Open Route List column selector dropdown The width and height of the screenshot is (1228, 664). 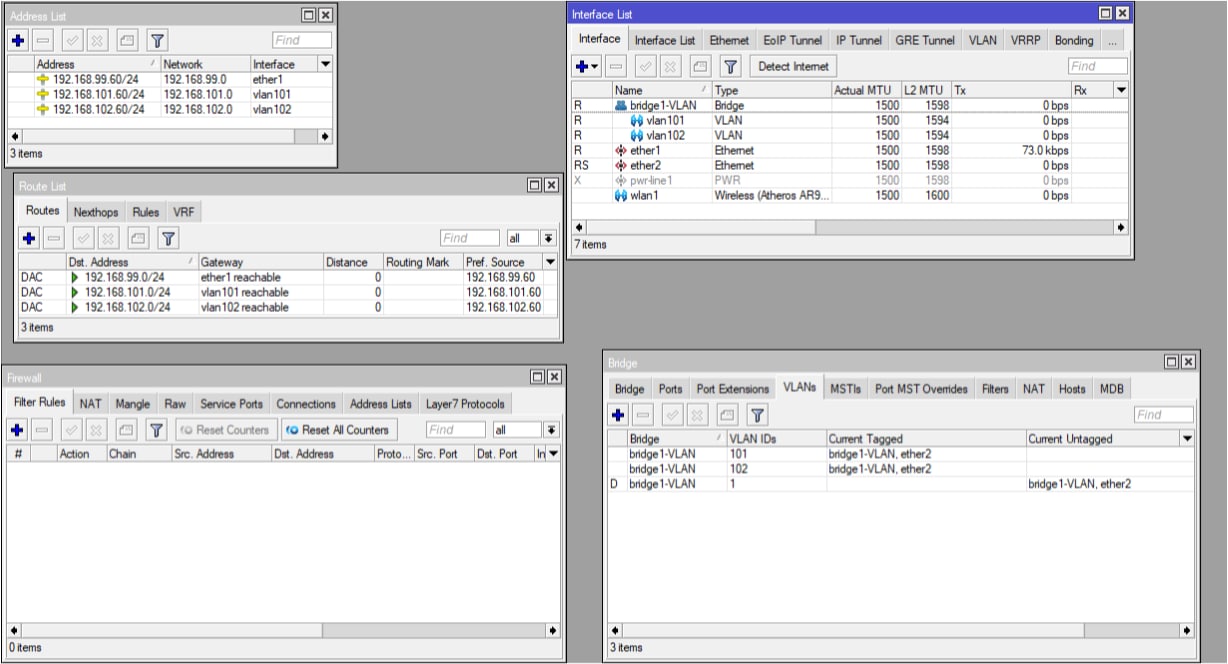549,262
